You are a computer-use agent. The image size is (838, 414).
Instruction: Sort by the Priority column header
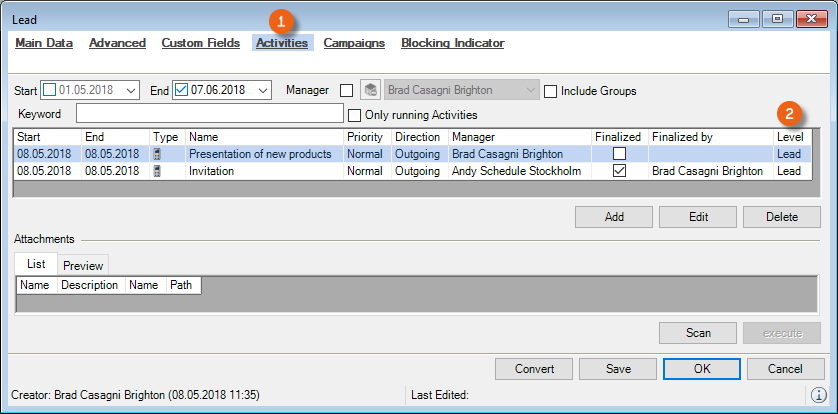pos(364,136)
